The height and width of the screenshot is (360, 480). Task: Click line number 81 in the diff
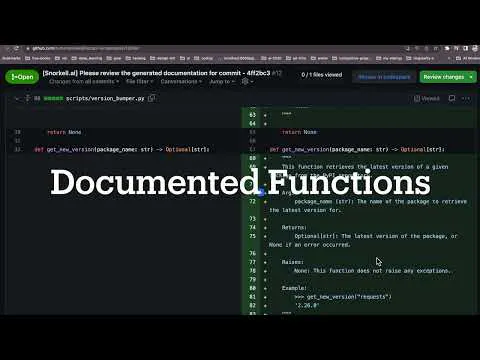pyautogui.click(x=252, y=297)
